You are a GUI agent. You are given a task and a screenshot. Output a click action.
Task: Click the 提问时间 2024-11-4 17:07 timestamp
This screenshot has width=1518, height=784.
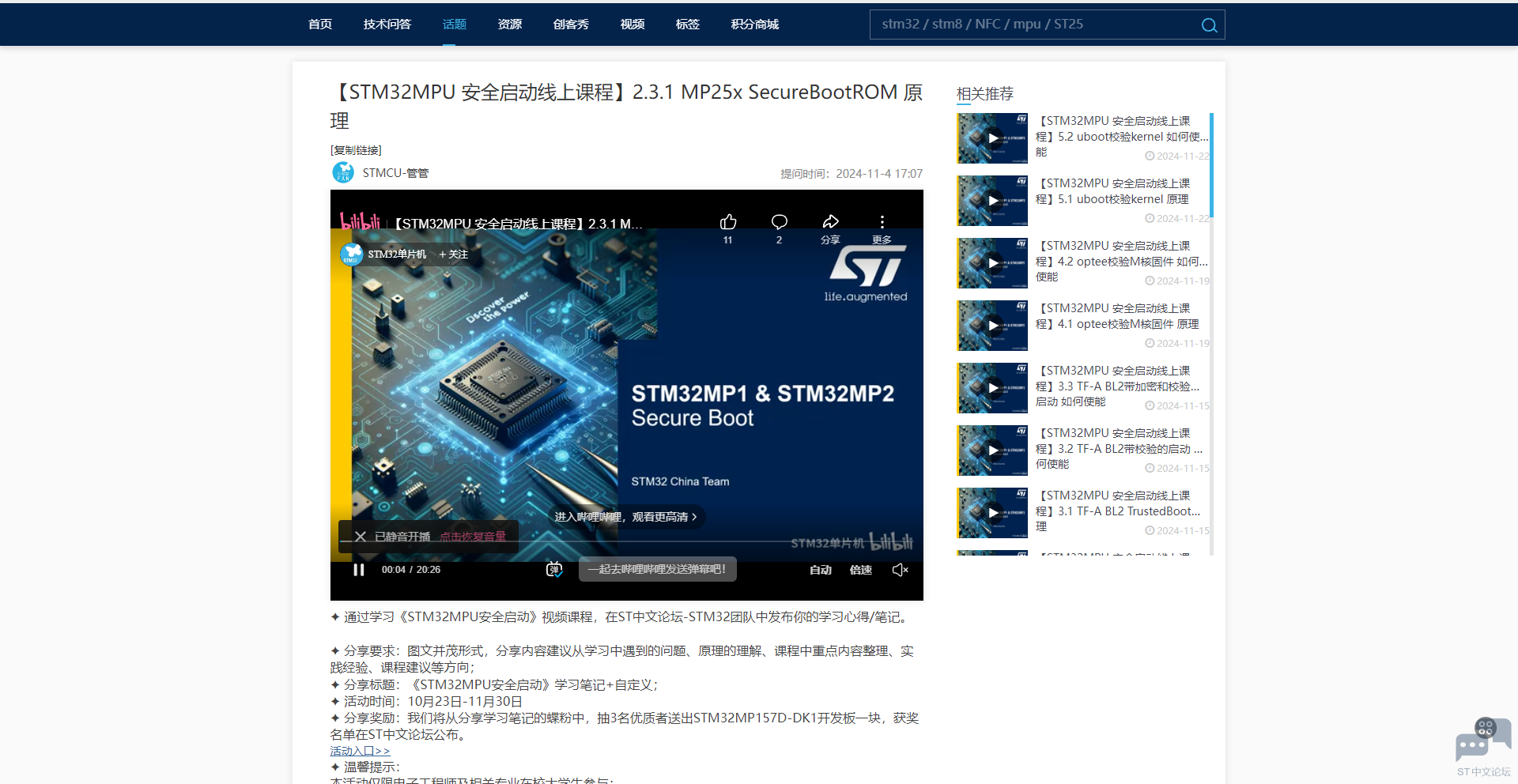pyautogui.click(x=852, y=174)
